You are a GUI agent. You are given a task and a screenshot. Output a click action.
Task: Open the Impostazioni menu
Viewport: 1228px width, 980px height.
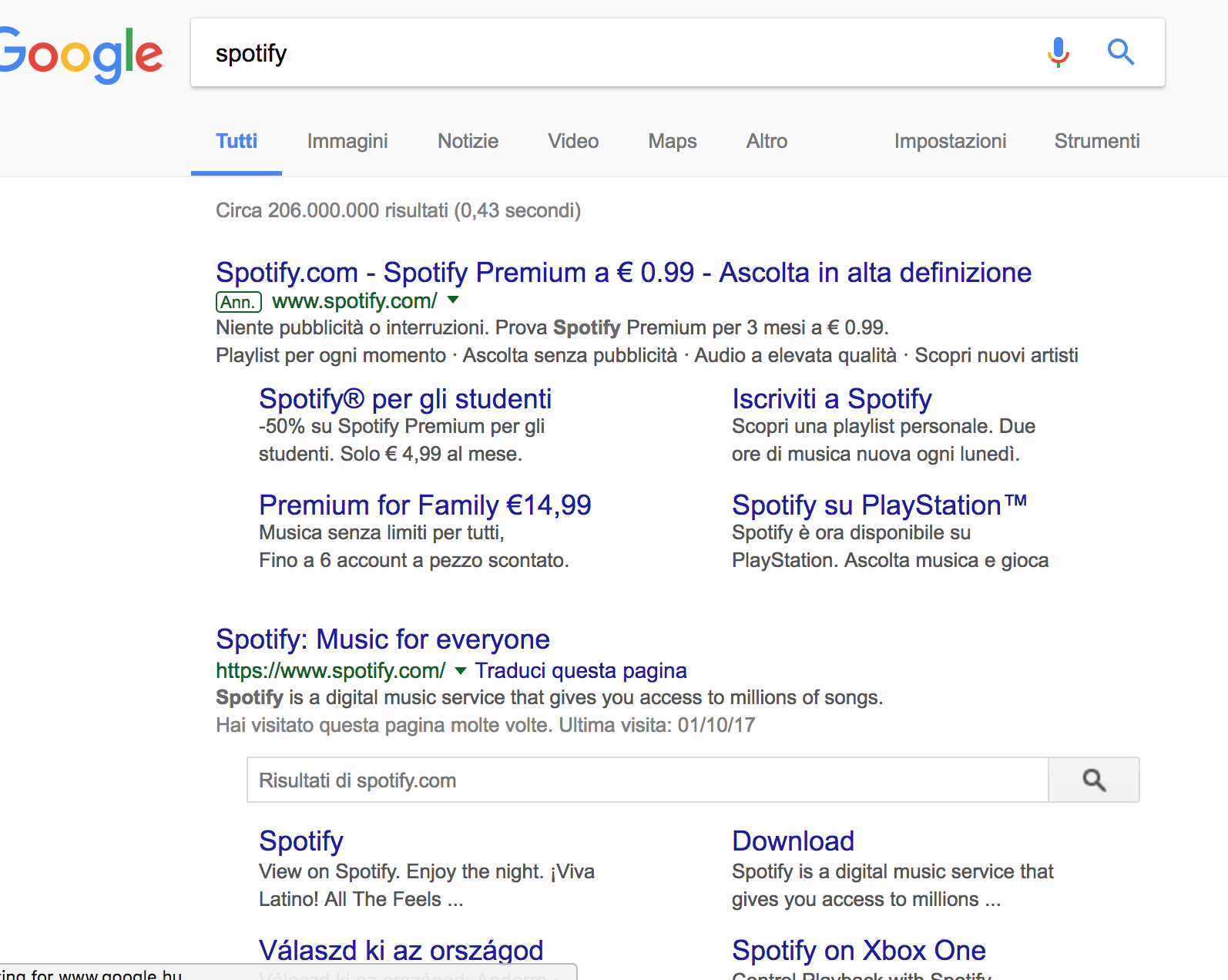click(950, 141)
